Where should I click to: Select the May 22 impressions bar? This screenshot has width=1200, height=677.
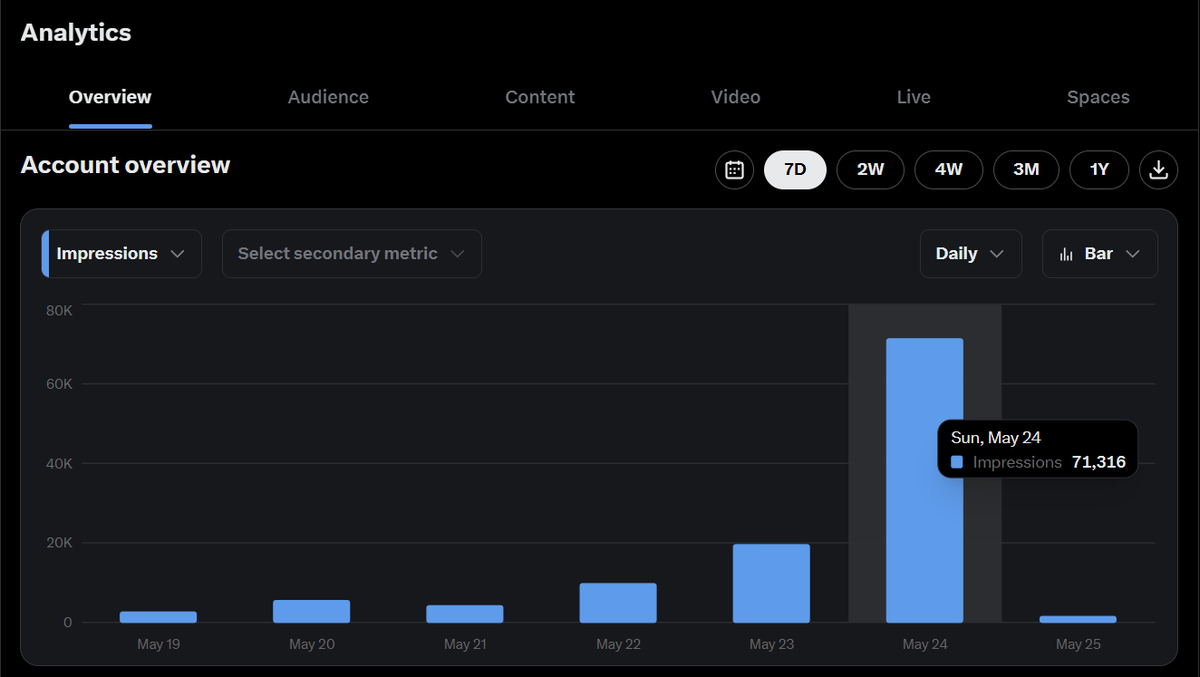[618, 603]
